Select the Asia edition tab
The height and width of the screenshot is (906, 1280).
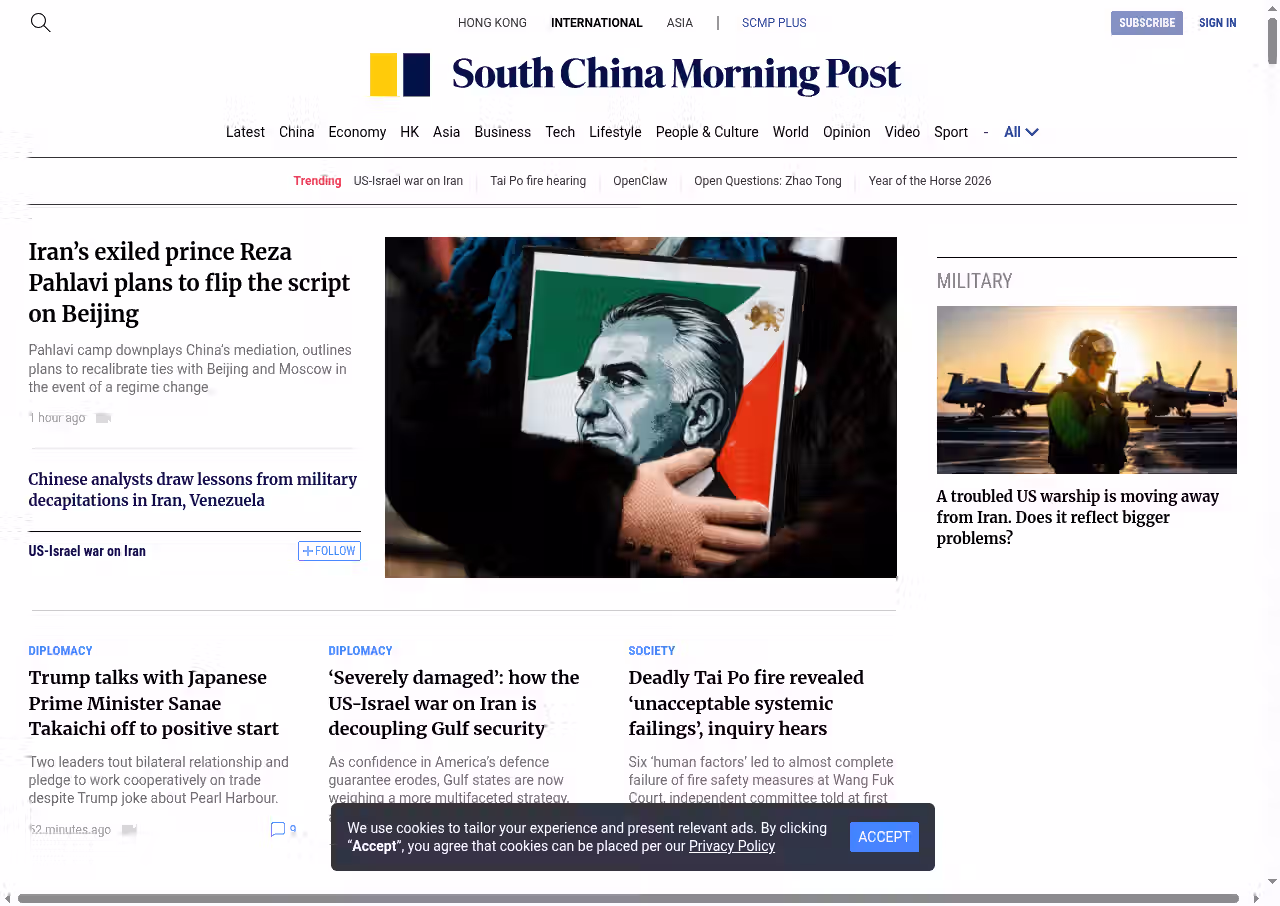pos(679,23)
